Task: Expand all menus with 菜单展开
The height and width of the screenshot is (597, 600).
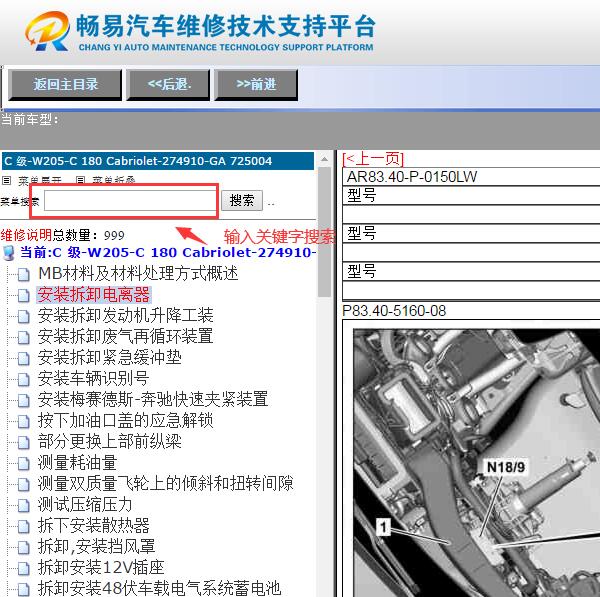Action: [40, 180]
